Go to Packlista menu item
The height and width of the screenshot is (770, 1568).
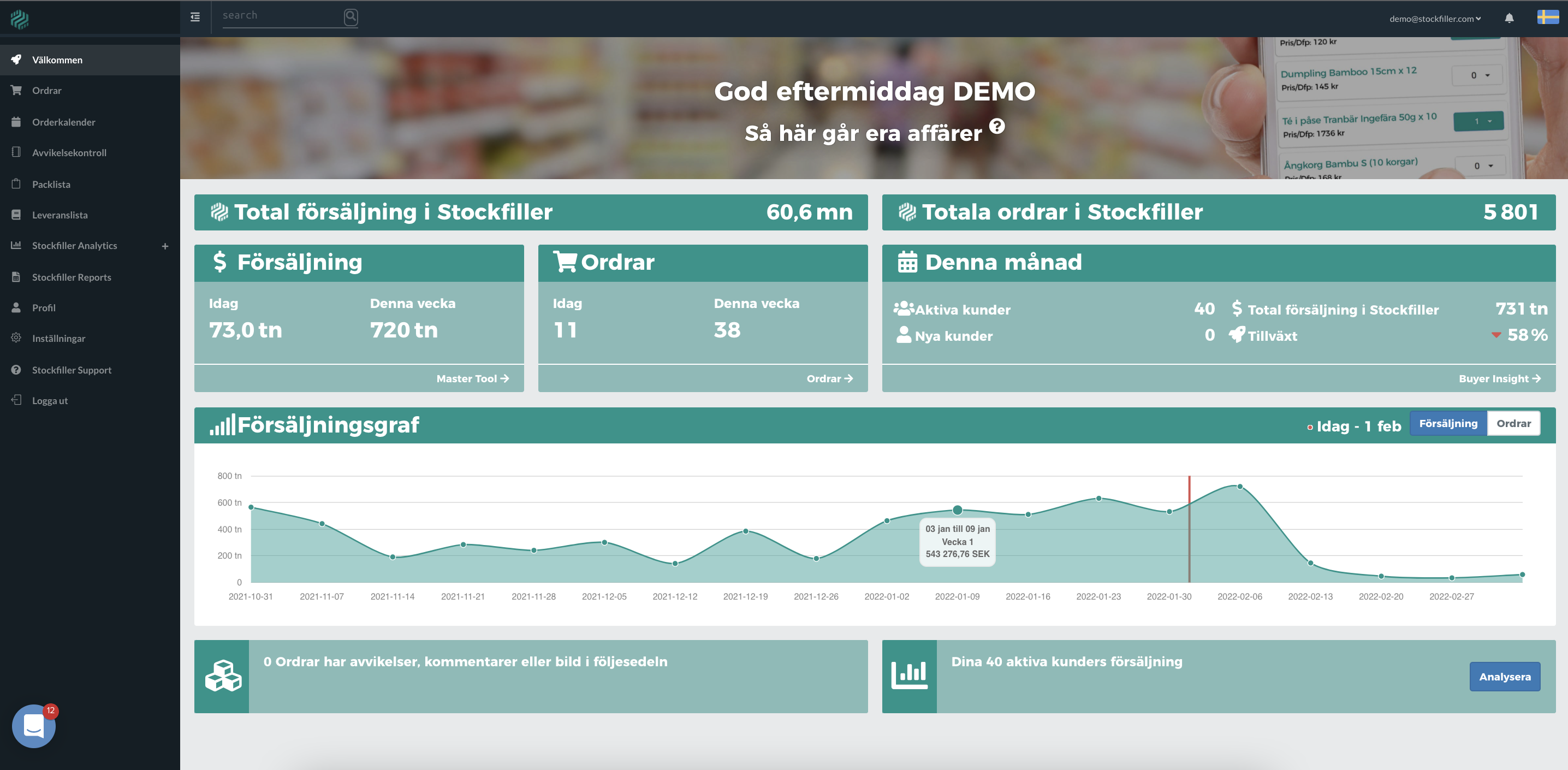tap(51, 184)
